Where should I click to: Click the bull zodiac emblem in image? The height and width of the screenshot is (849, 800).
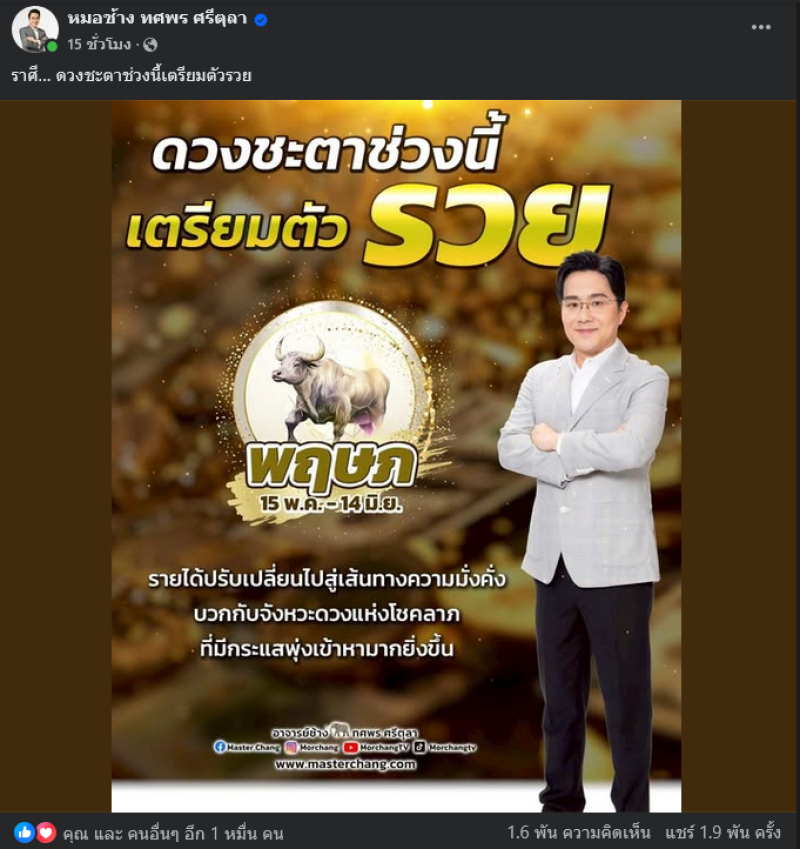(x=331, y=376)
